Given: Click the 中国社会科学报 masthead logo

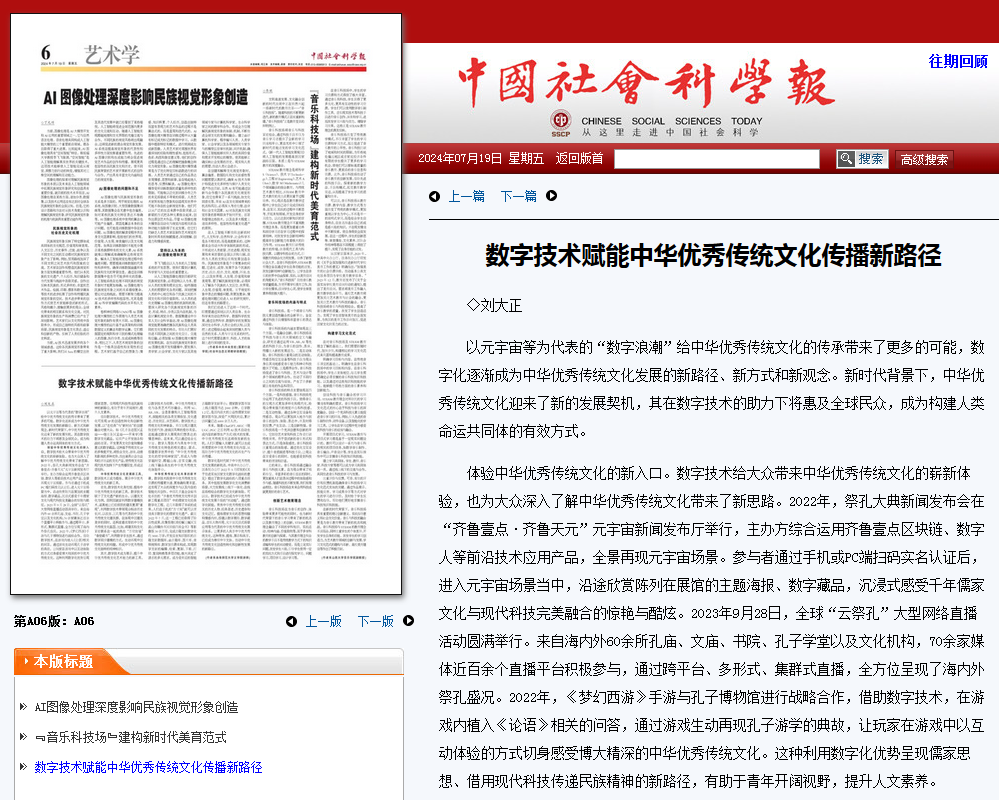Looking at the screenshot, I should click(645, 82).
